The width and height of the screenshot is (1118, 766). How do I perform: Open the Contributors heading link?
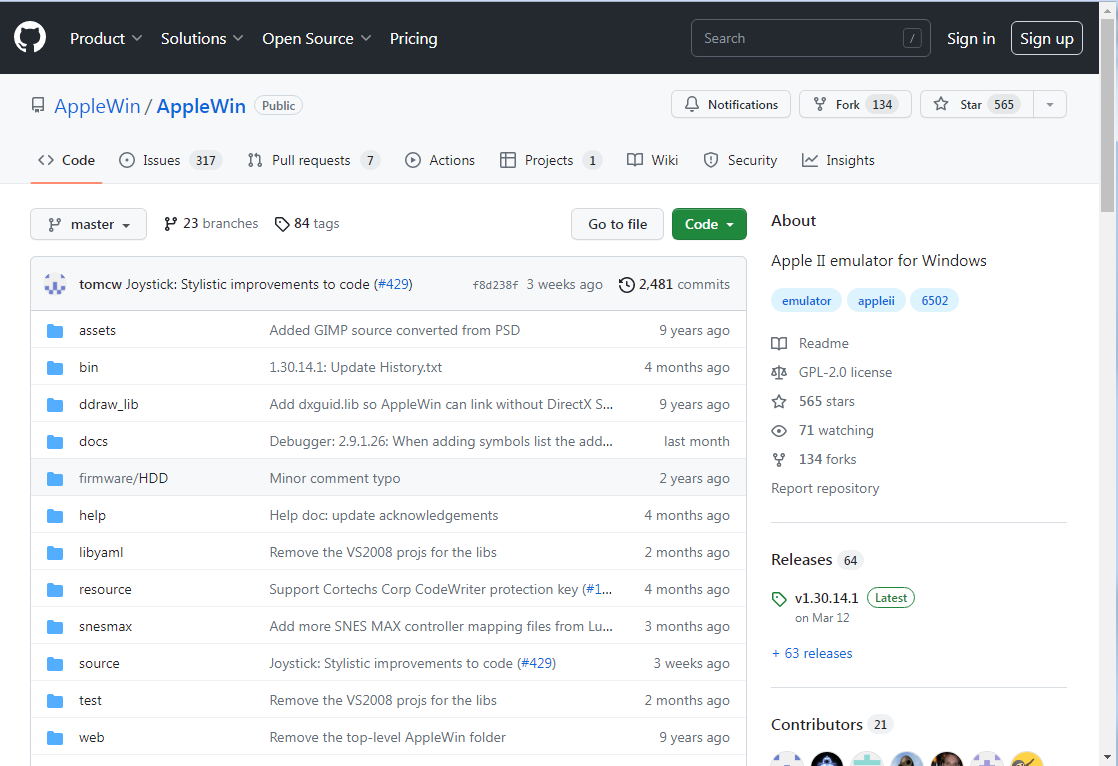(x=831, y=725)
